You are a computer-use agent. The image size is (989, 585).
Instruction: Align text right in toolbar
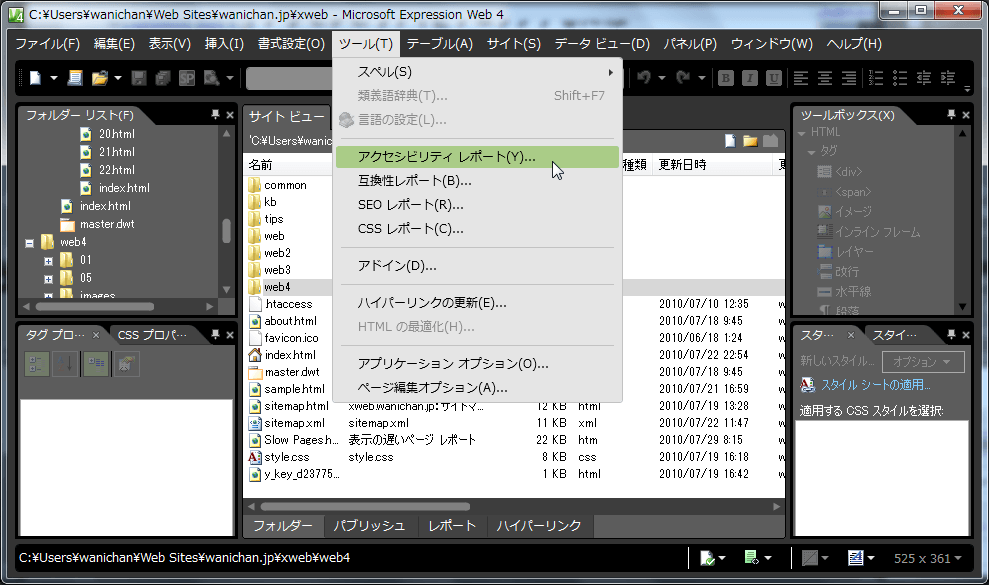[849, 78]
